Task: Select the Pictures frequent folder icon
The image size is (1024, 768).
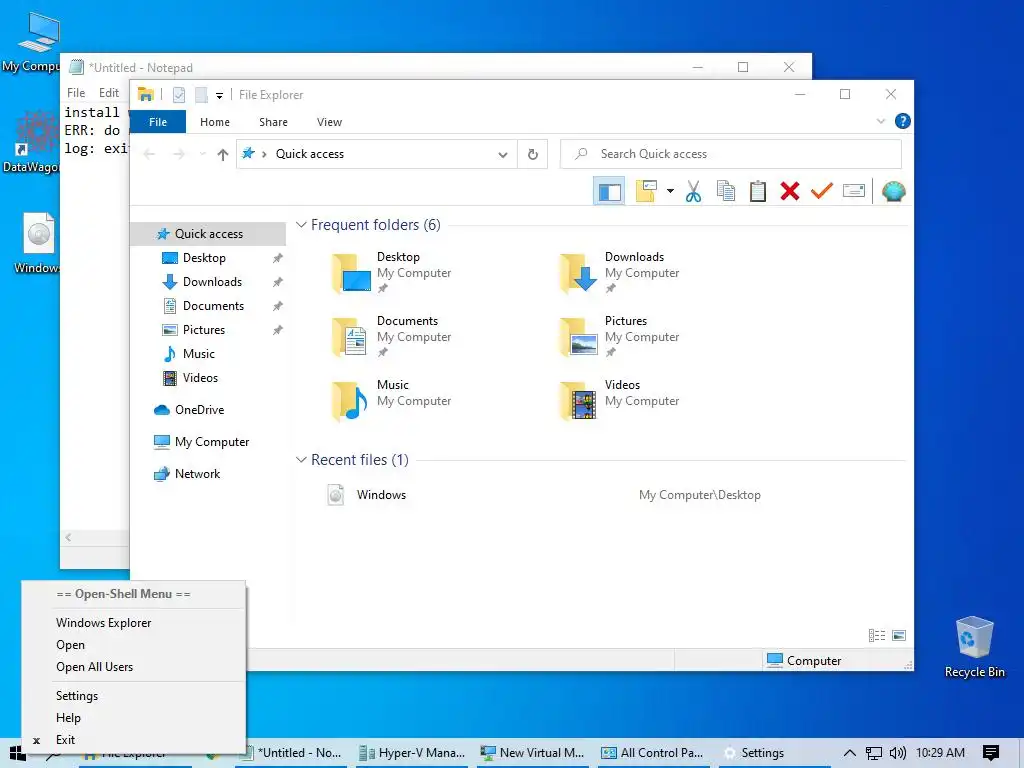Action: click(579, 337)
